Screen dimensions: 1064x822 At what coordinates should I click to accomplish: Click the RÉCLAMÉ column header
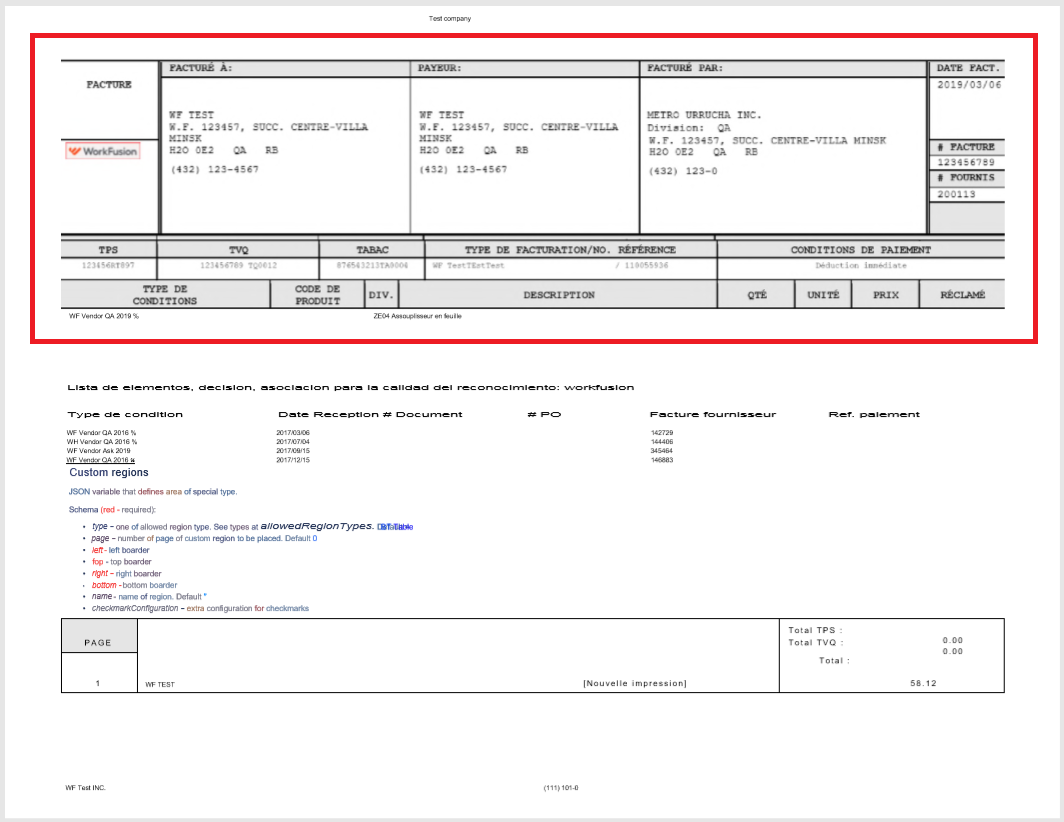(x=962, y=295)
